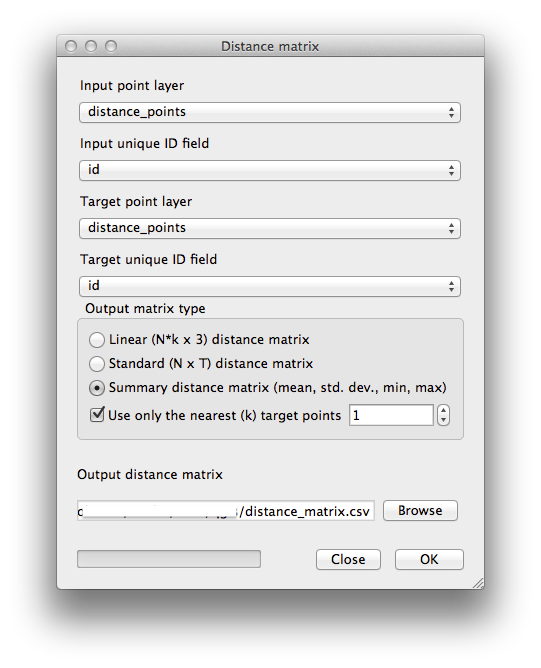
Task: Click the Distance matrix title bar text
Action: (x=270, y=46)
